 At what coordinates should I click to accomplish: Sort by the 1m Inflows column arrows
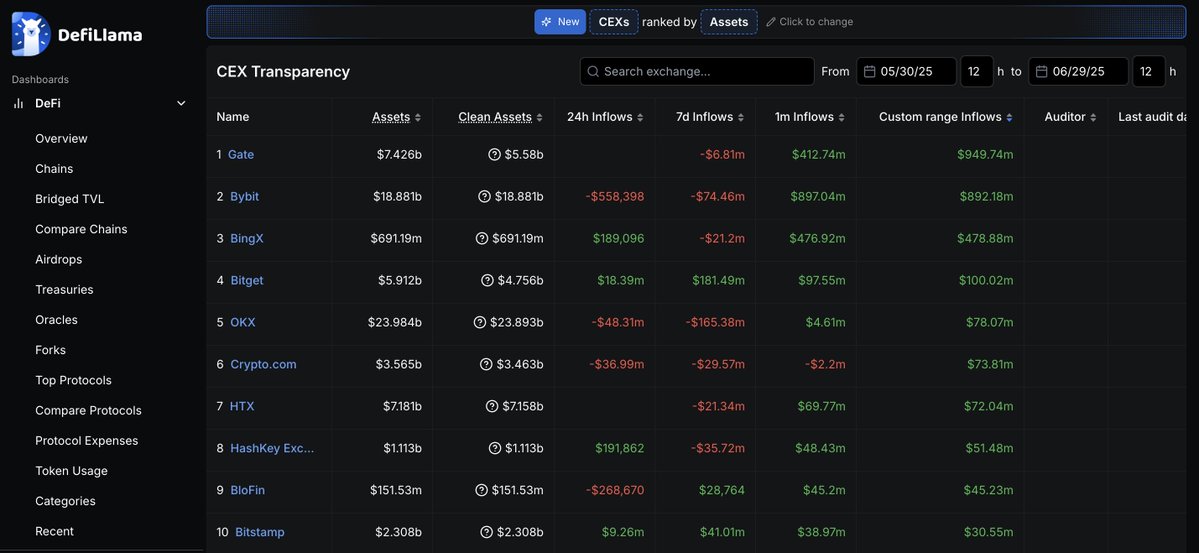pyautogui.click(x=841, y=117)
